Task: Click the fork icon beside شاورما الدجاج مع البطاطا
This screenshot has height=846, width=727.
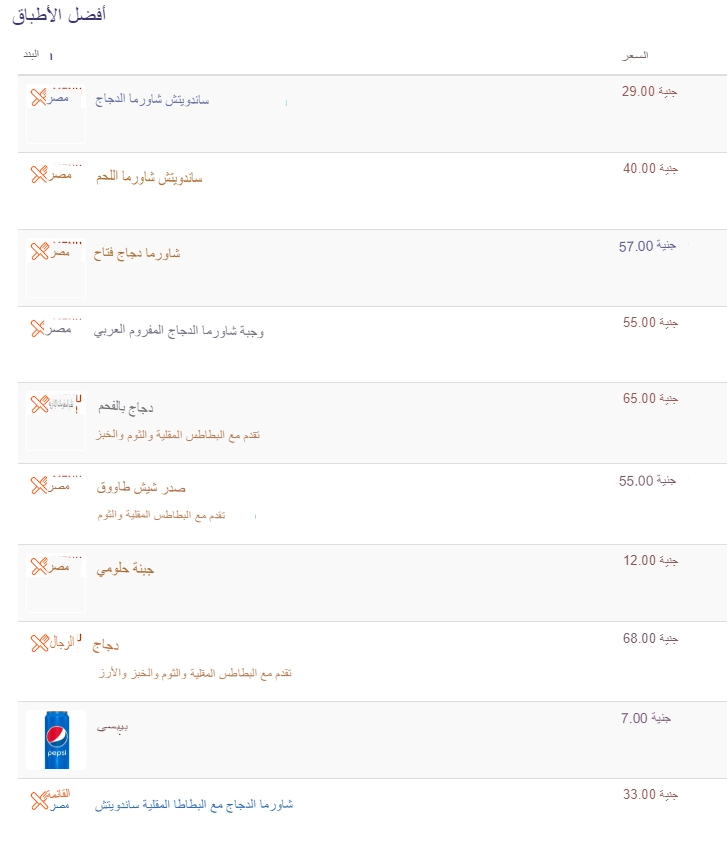Action: pos(40,800)
